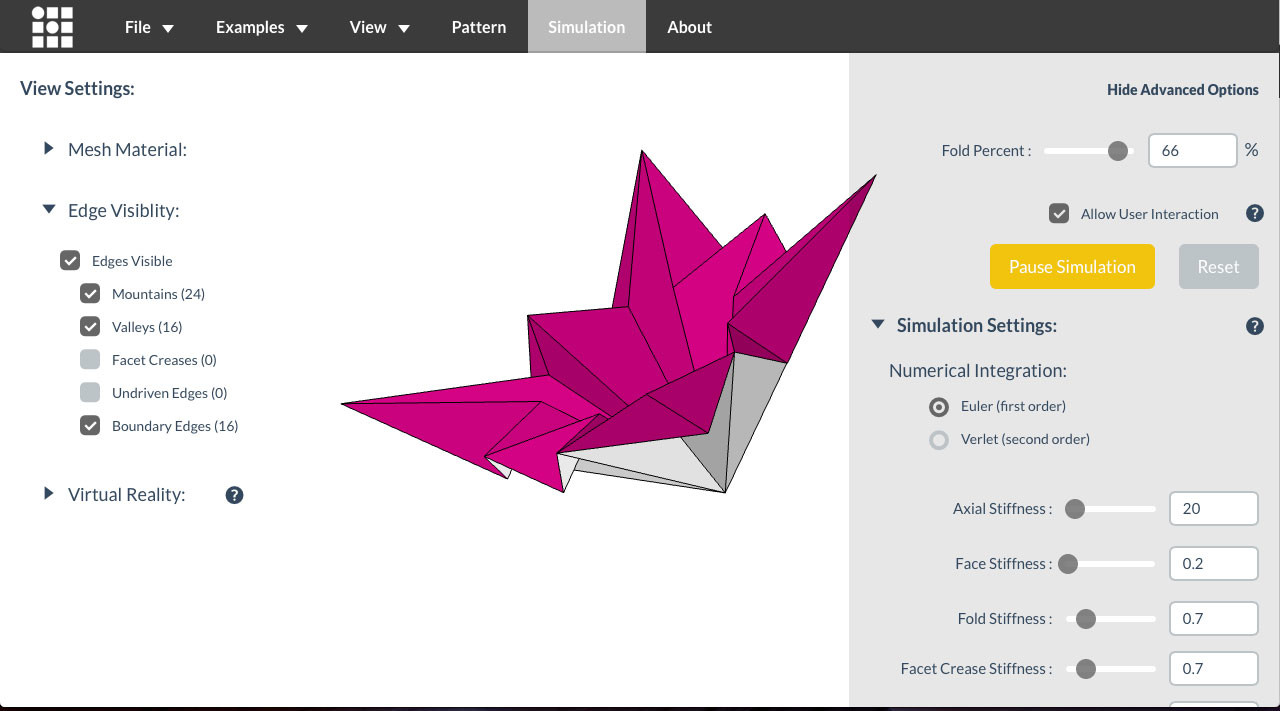Expand the Mesh Material section

tap(48, 148)
